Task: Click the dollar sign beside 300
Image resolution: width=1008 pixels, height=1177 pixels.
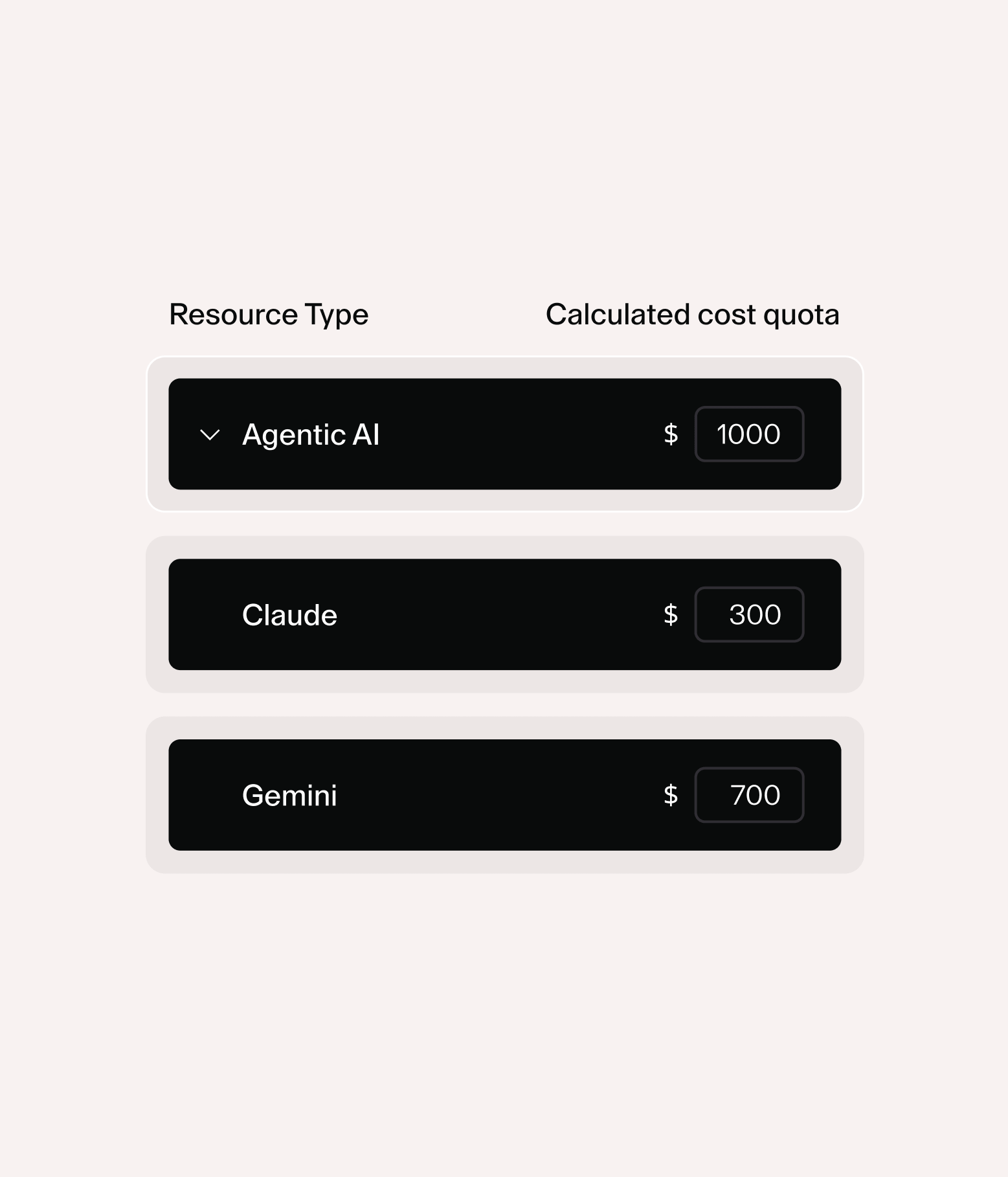Action: click(x=671, y=614)
